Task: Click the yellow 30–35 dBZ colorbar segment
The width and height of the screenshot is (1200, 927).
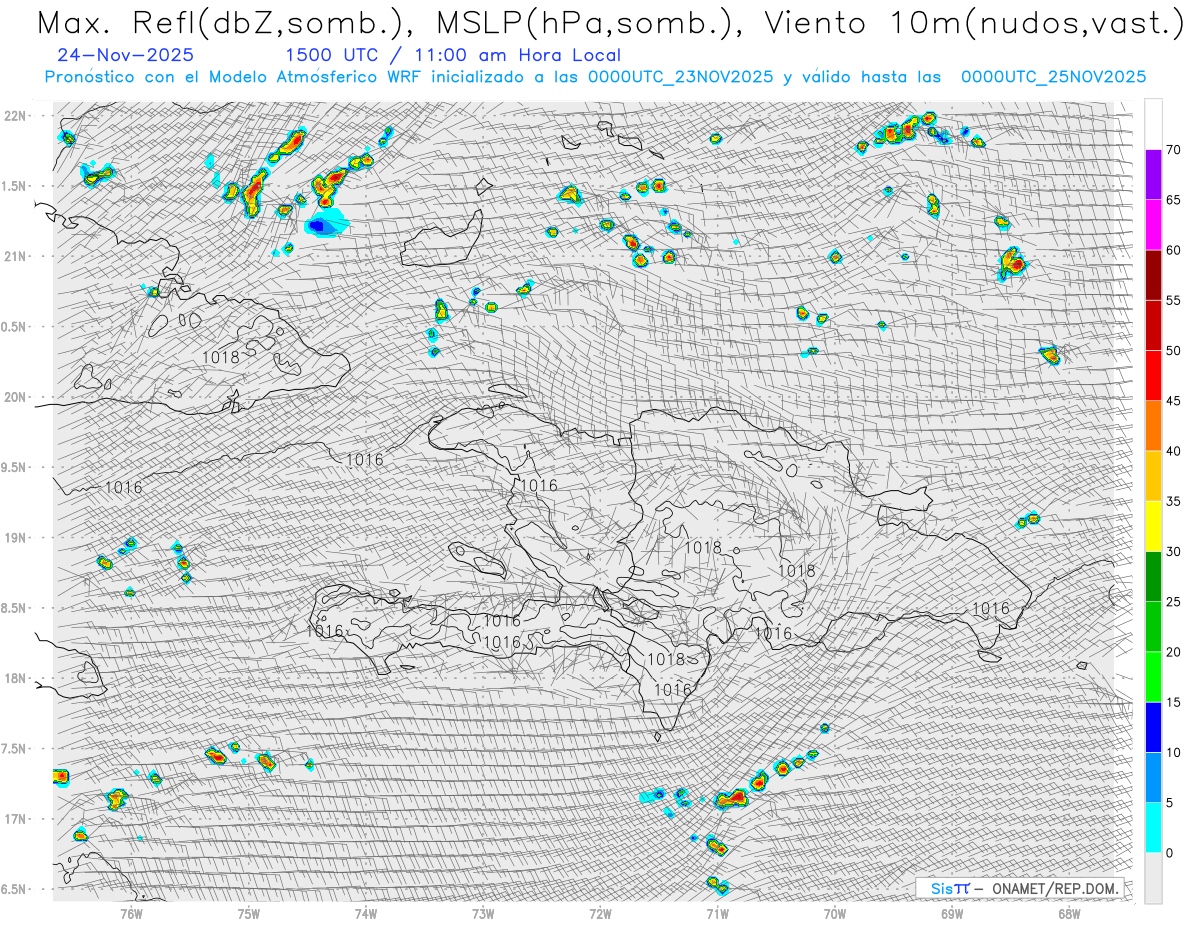Action: pyautogui.click(x=1153, y=526)
